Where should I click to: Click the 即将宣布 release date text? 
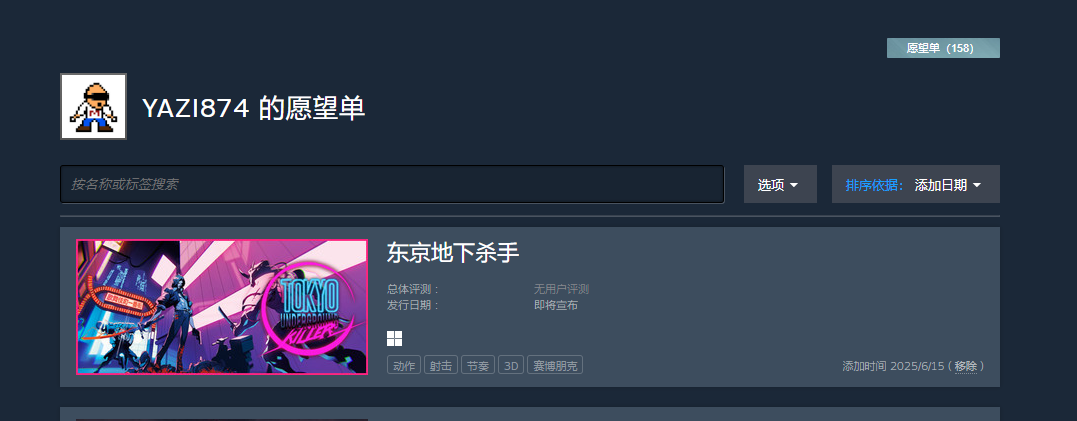(556, 305)
